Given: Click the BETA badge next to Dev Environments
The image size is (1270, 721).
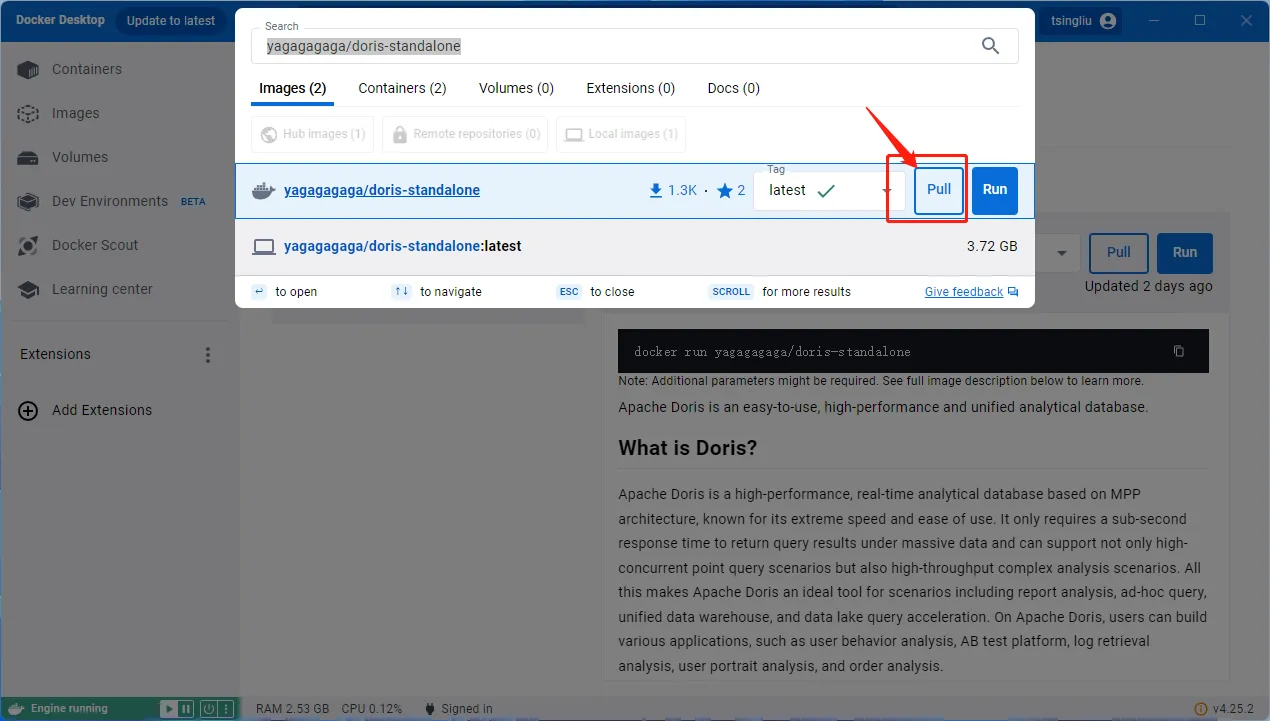Looking at the screenshot, I should [x=193, y=202].
